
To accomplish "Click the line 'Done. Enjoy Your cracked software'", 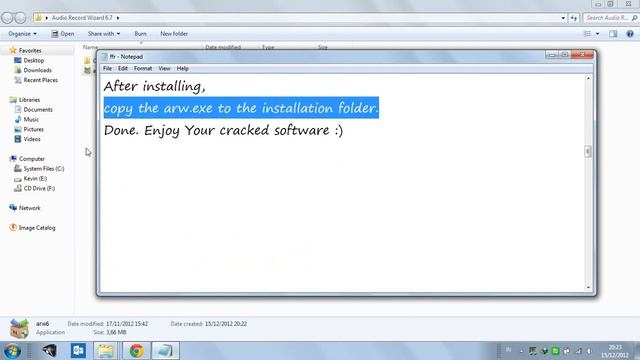I will [223, 130].
